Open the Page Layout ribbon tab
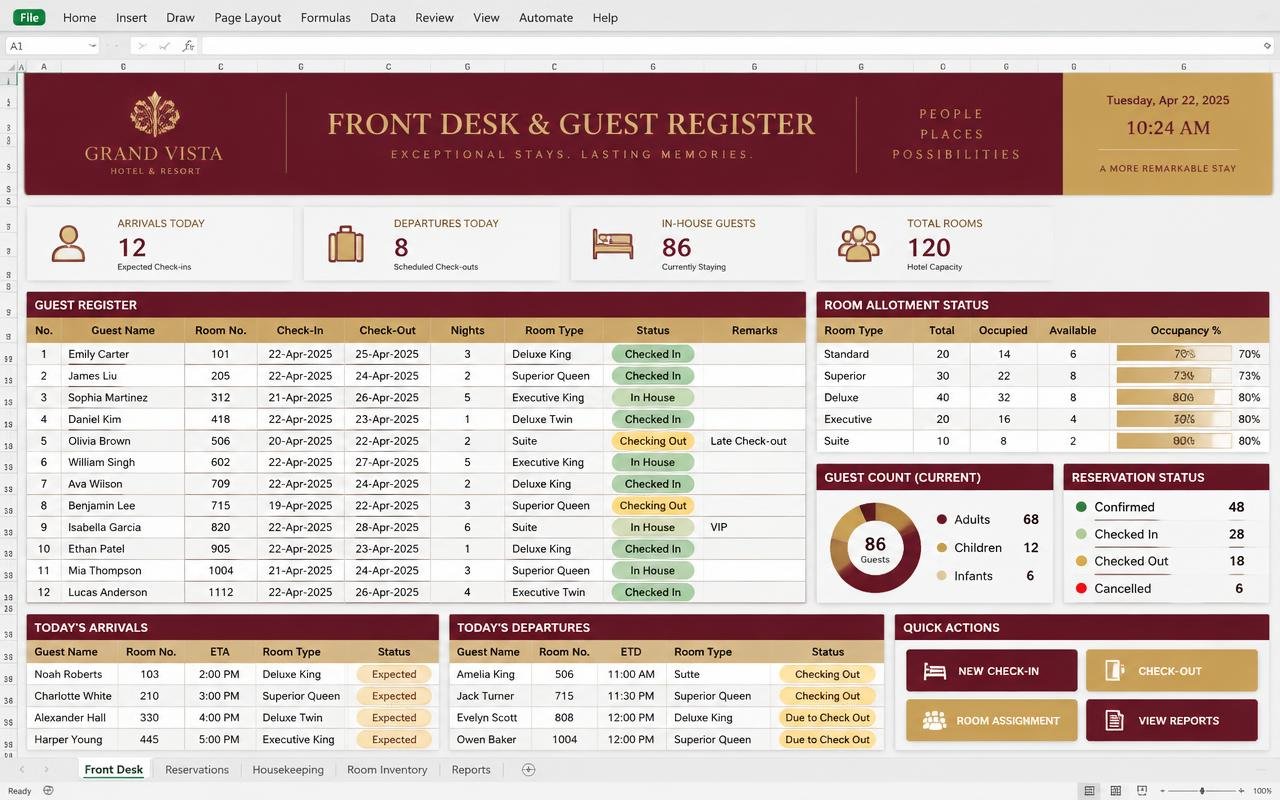The height and width of the screenshot is (800, 1280). [x=248, y=17]
